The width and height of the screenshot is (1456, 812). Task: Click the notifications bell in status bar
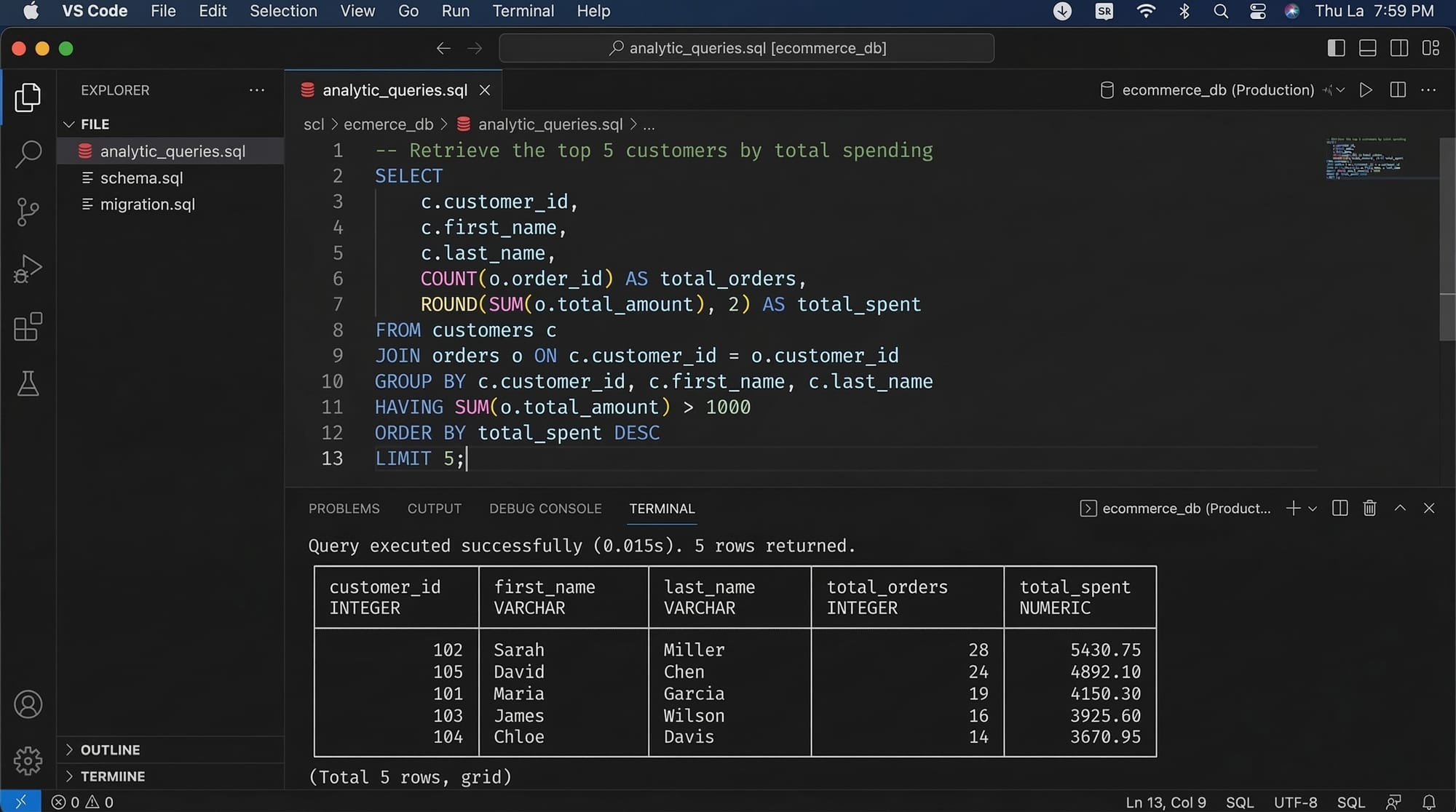(x=1429, y=802)
